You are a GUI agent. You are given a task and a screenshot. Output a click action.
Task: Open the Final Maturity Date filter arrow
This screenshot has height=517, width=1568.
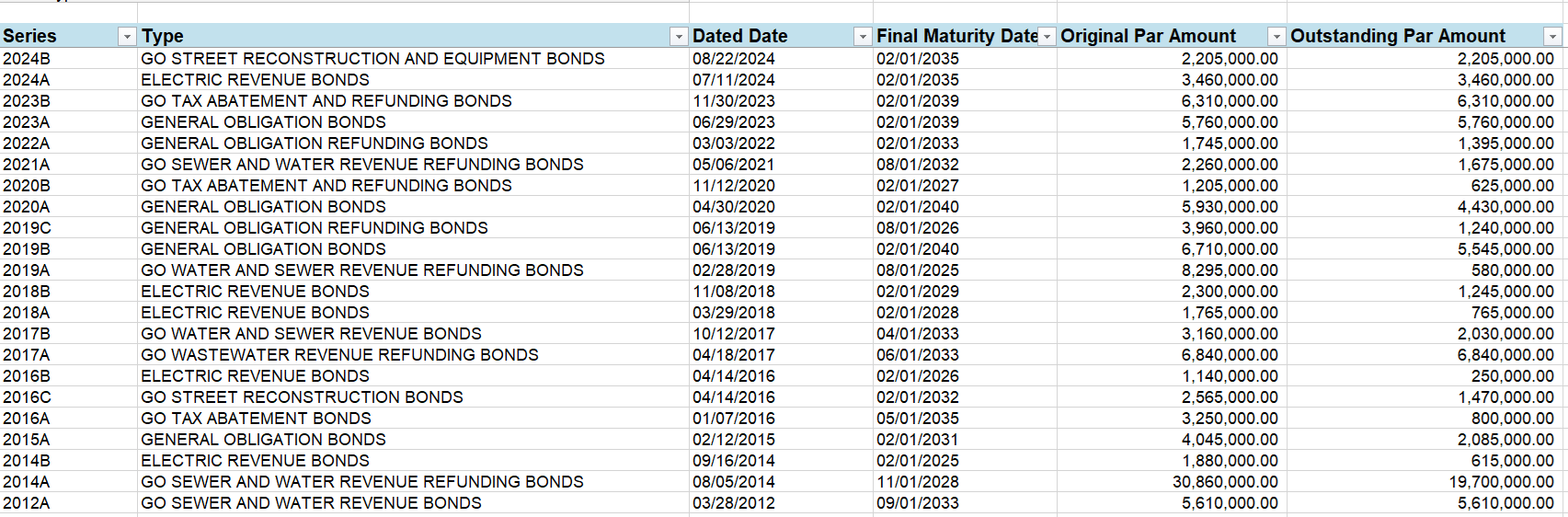click(1047, 37)
